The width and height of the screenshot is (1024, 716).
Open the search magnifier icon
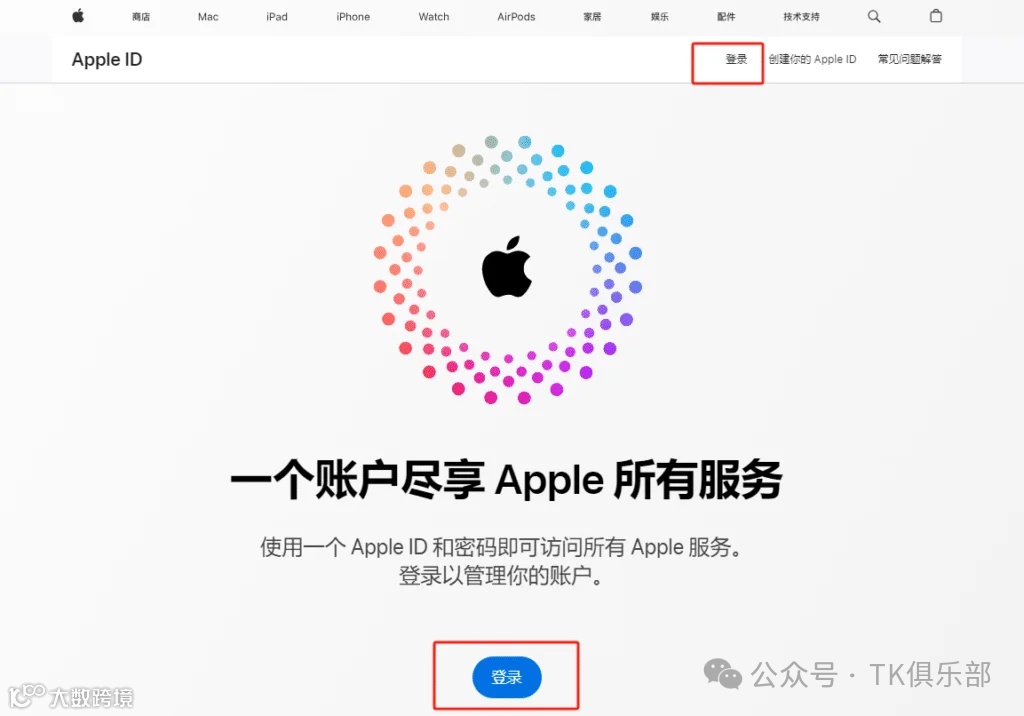(x=874, y=16)
